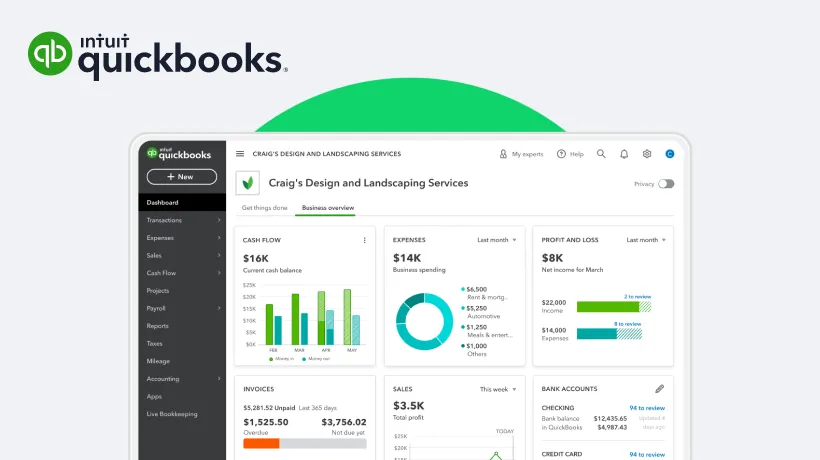Screen dimensions: 820x460
Task: Click the search magnifier icon
Action: 601,154
